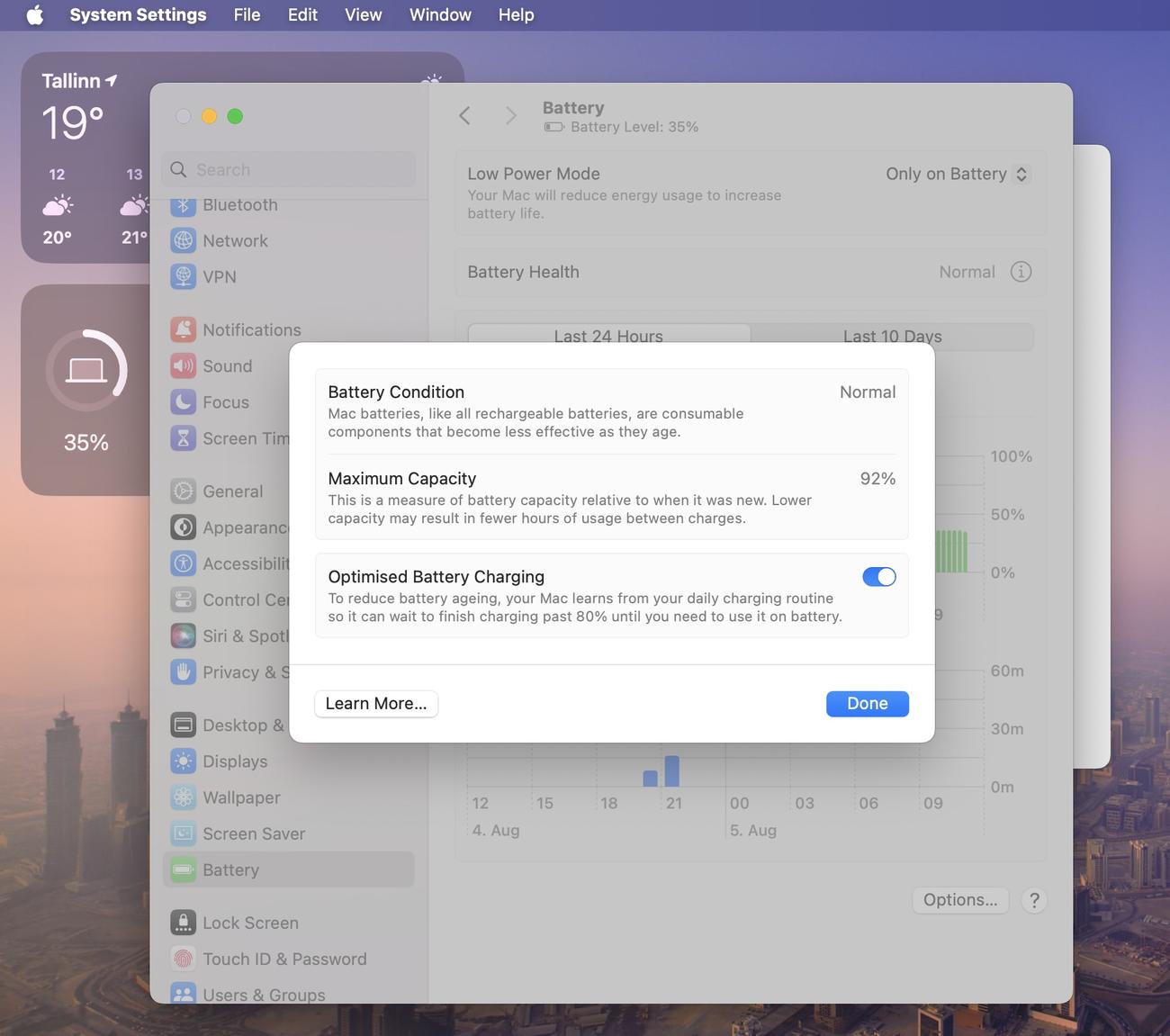1170x1036 pixels.
Task: Go forward with the right chevron
Action: pyautogui.click(x=510, y=116)
